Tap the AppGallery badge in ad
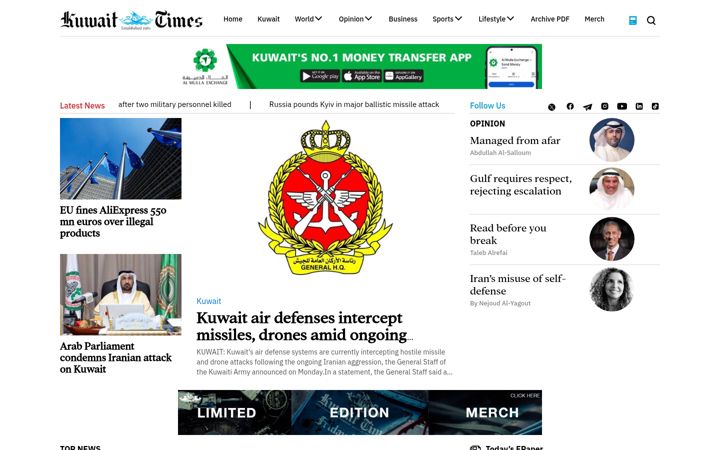This screenshot has height=450, width=720. [x=404, y=76]
